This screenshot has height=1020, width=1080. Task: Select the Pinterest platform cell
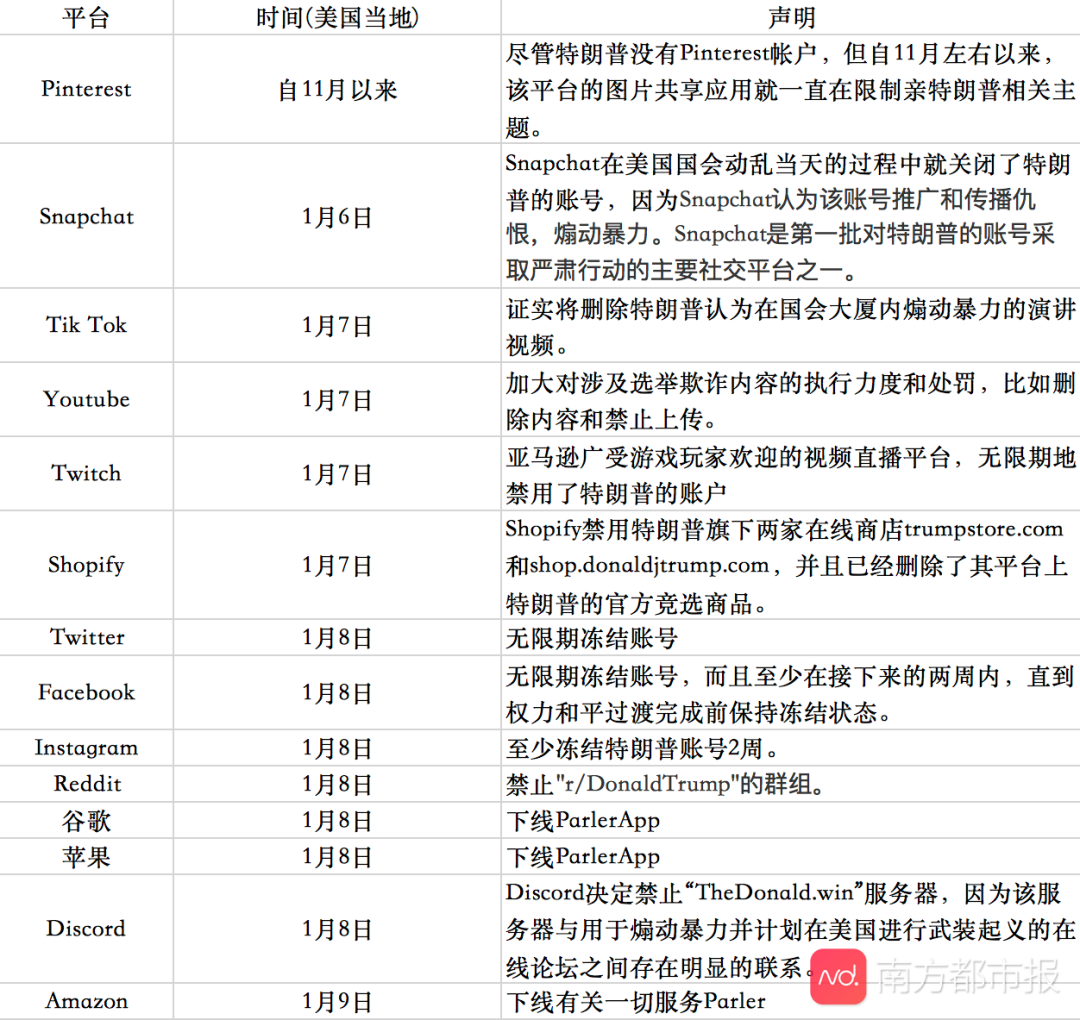click(x=86, y=89)
